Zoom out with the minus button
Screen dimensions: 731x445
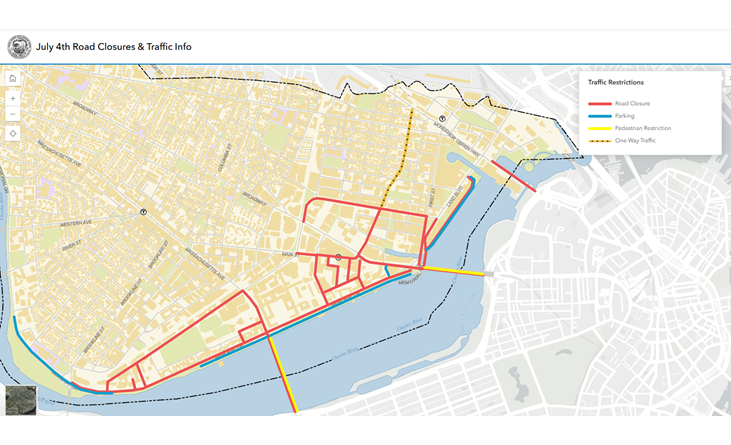pyautogui.click(x=12, y=115)
